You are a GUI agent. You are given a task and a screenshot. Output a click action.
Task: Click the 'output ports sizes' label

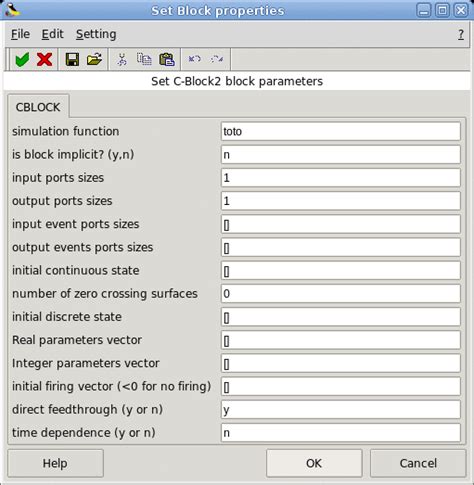pos(62,201)
